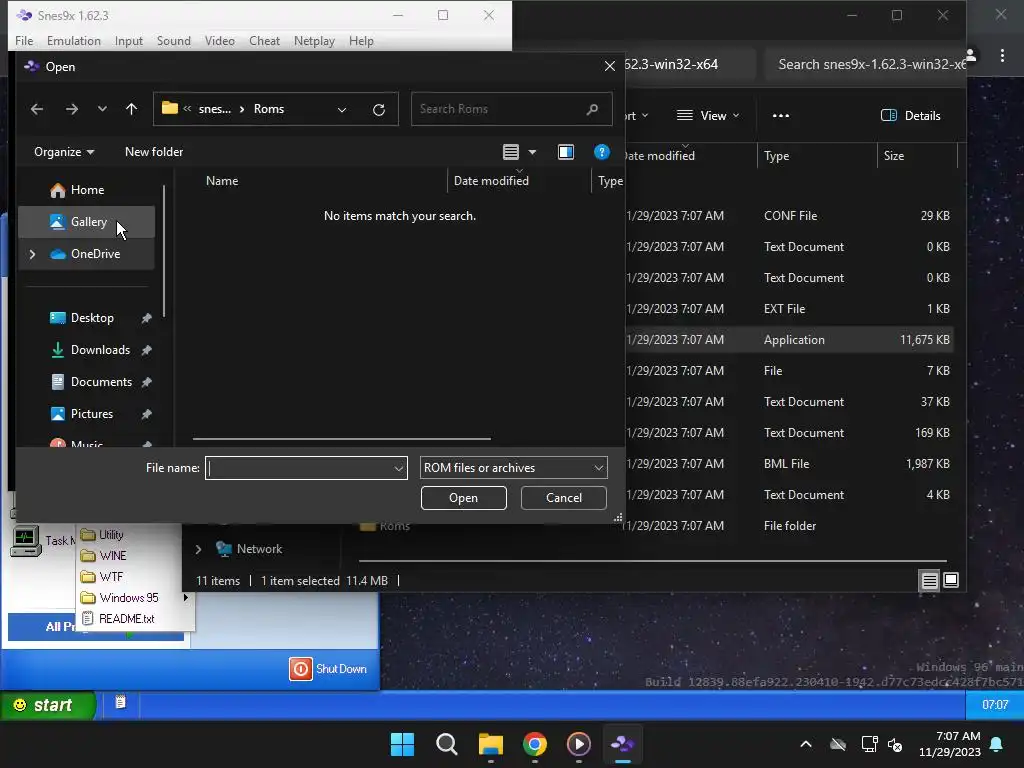Open view options dropdown arrow
The image size is (1024, 768).
pos(532,152)
